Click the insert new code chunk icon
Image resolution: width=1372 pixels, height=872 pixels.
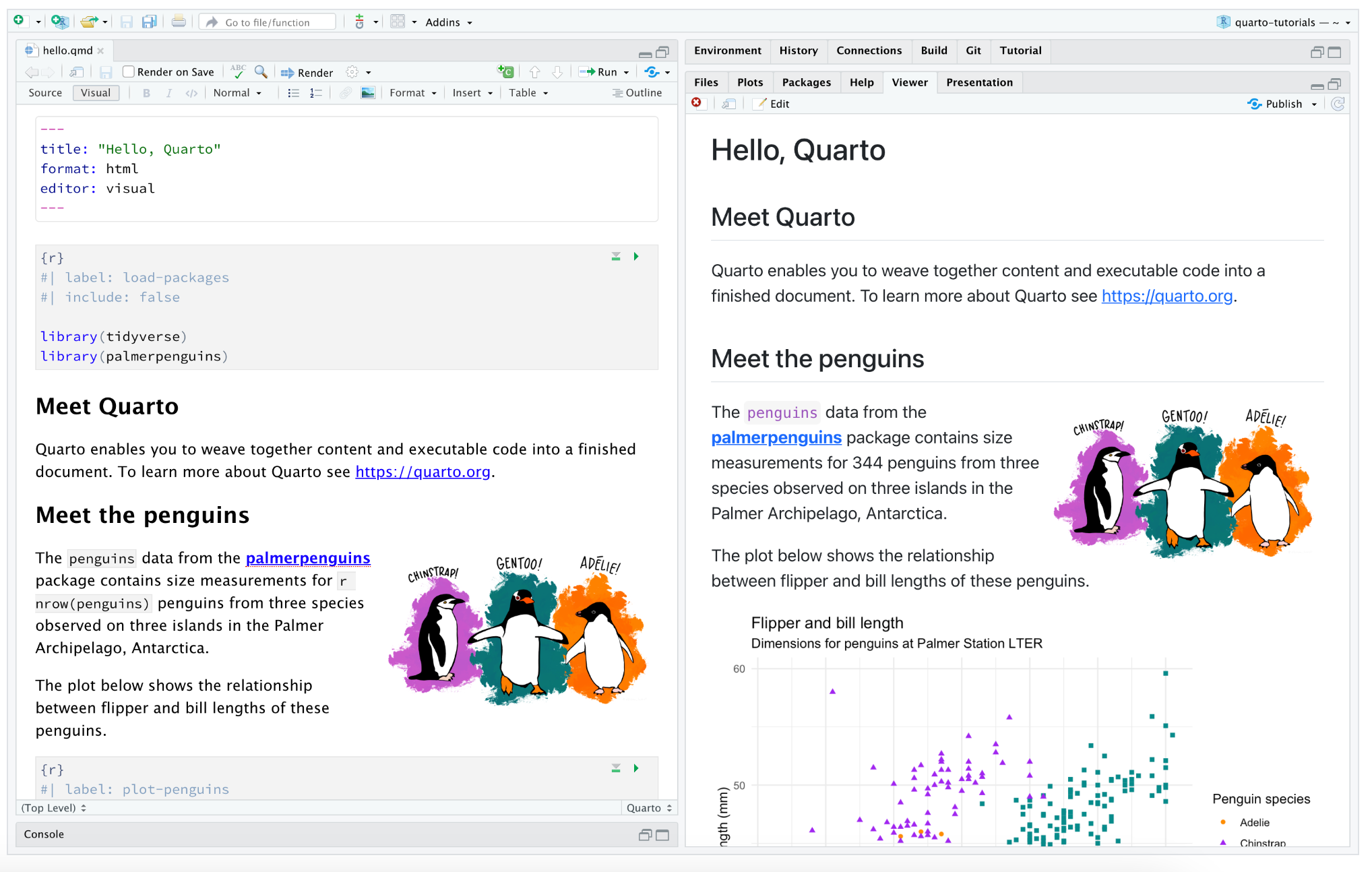(505, 71)
